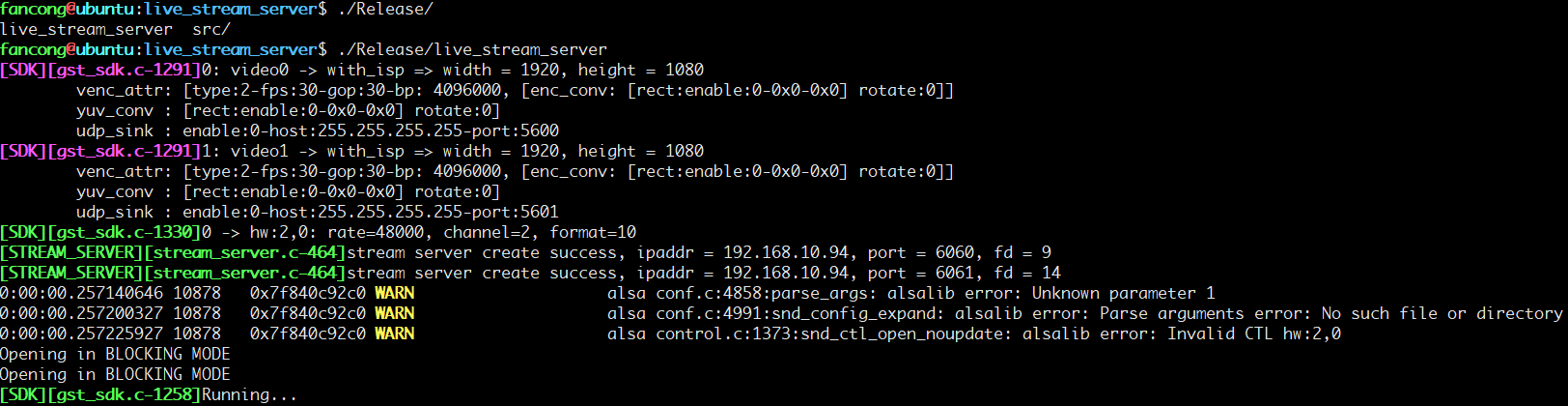Click the video1 text in SDK log
The image size is (1568, 406).
[259, 152]
